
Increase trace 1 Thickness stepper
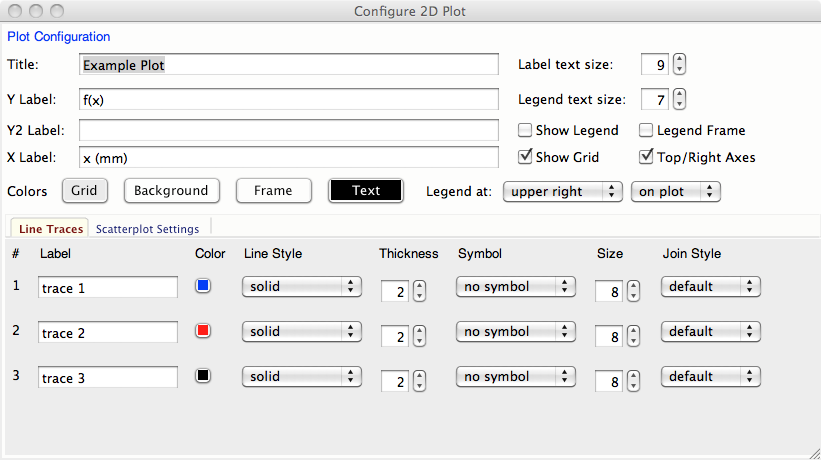point(419,286)
